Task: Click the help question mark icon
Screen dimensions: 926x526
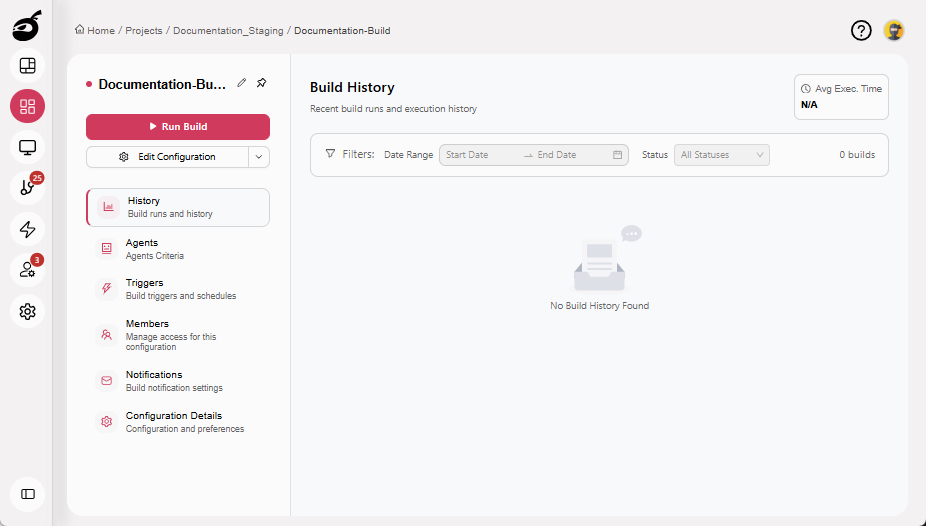Action: point(861,30)
